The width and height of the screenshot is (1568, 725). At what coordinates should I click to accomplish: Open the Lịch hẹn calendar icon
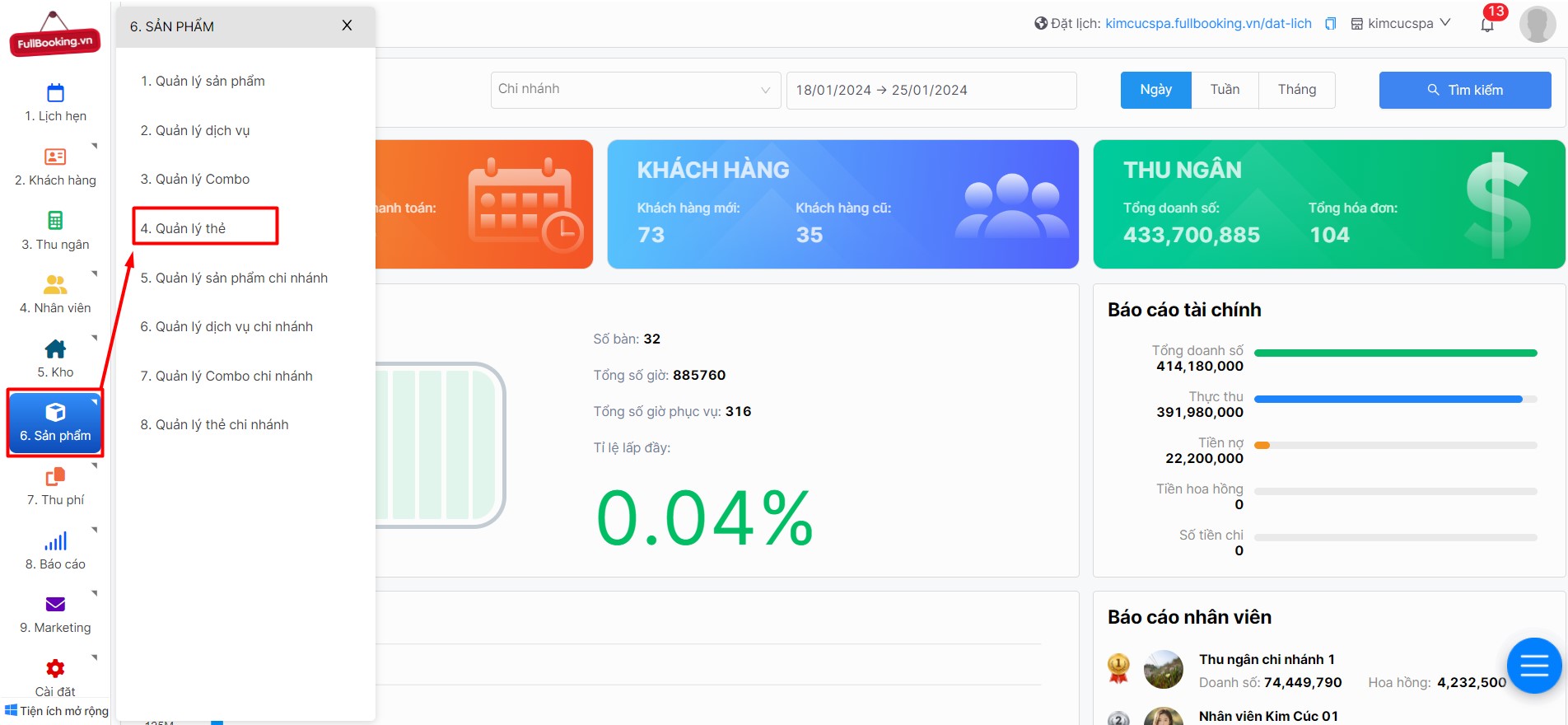pos(55,93)
